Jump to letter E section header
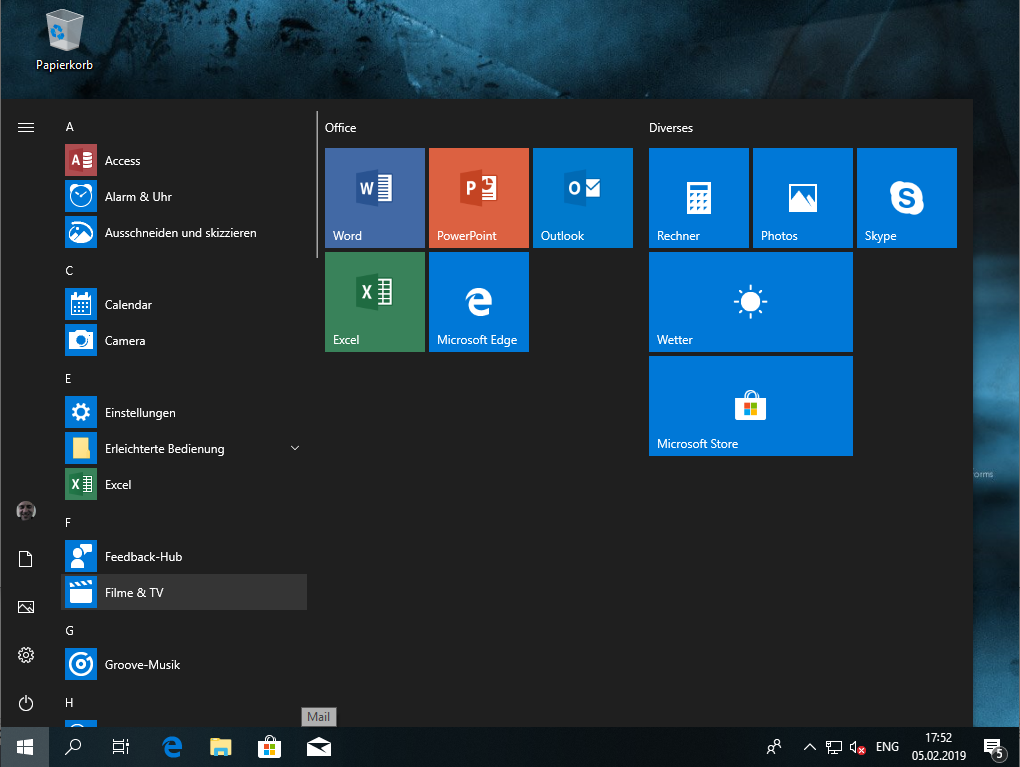The image size is (1020, 767). pyautogui.click(x=68, y=379)
